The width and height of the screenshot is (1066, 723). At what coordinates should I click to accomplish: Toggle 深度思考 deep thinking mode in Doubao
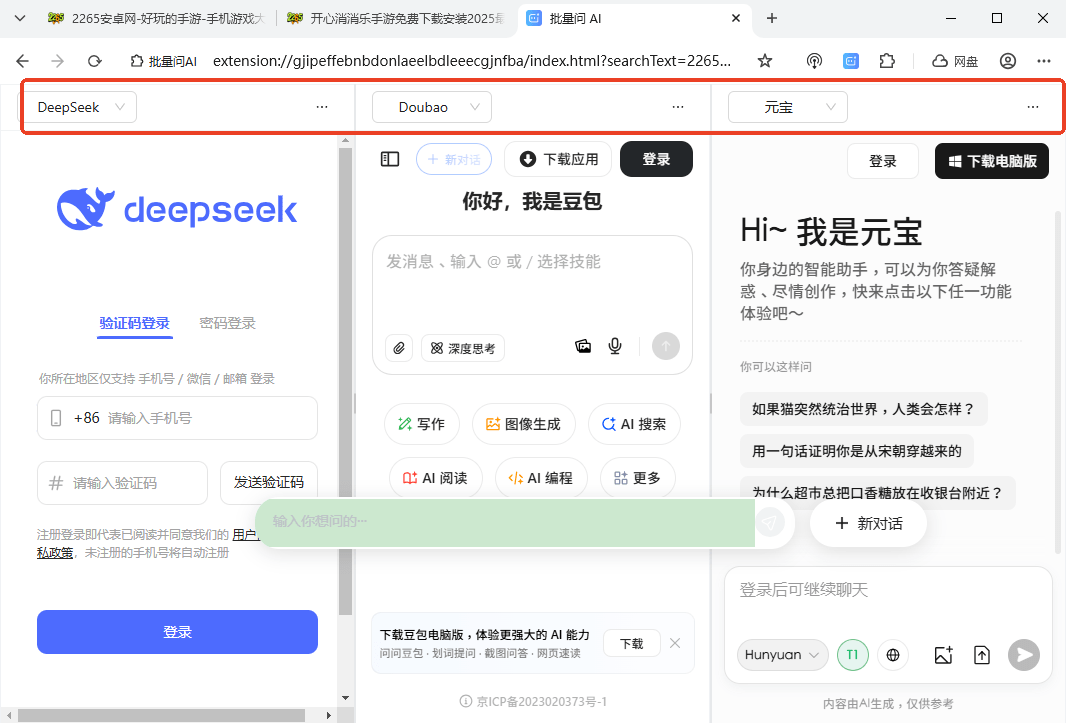462,347
